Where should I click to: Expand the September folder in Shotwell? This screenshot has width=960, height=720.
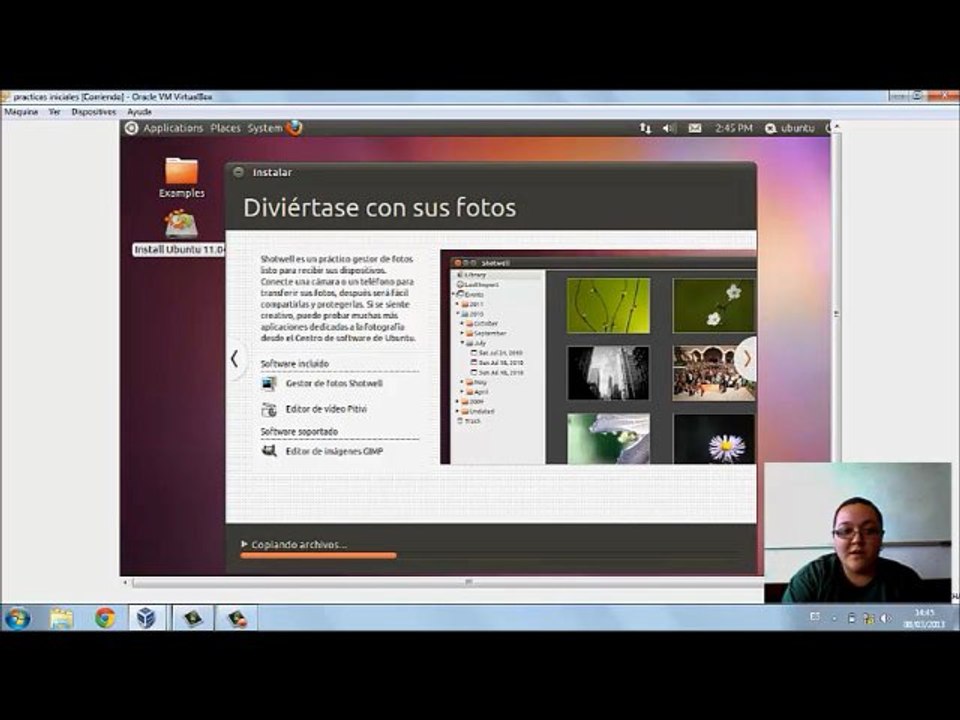click(x=462, y=333)
